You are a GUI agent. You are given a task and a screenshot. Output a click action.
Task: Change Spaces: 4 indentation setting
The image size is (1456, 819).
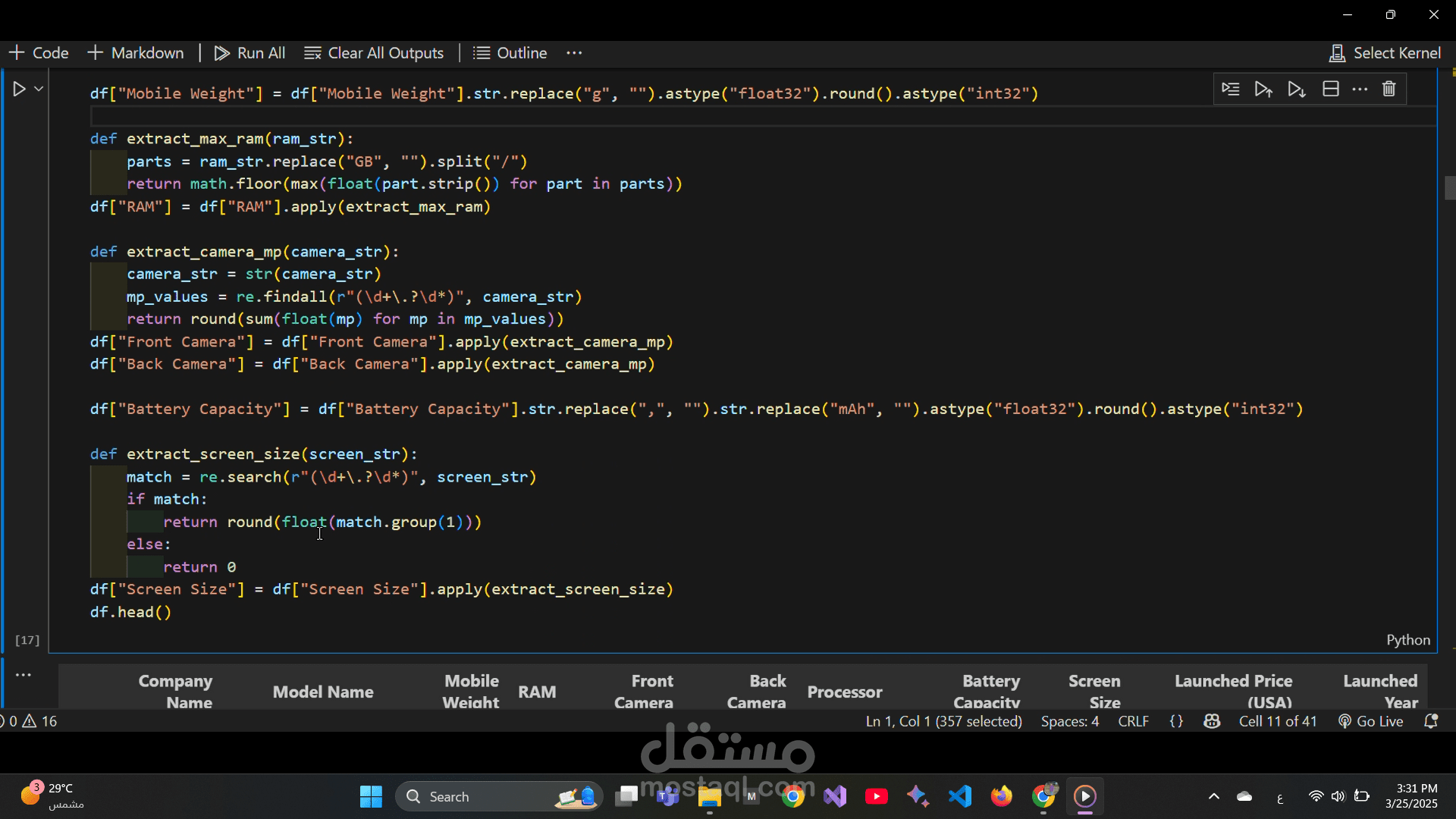pos(1069,721)
